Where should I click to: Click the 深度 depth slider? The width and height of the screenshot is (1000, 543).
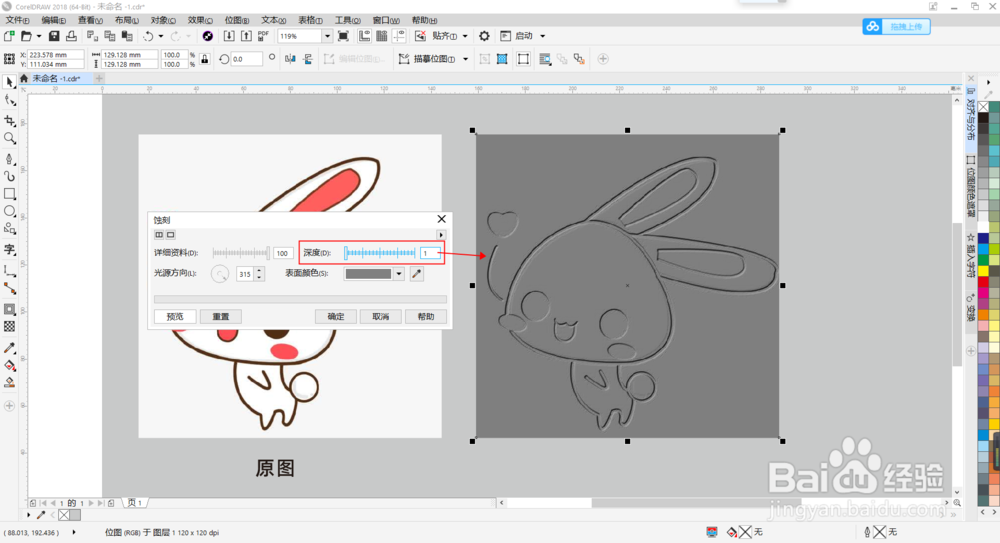click(x=380, y=253)
